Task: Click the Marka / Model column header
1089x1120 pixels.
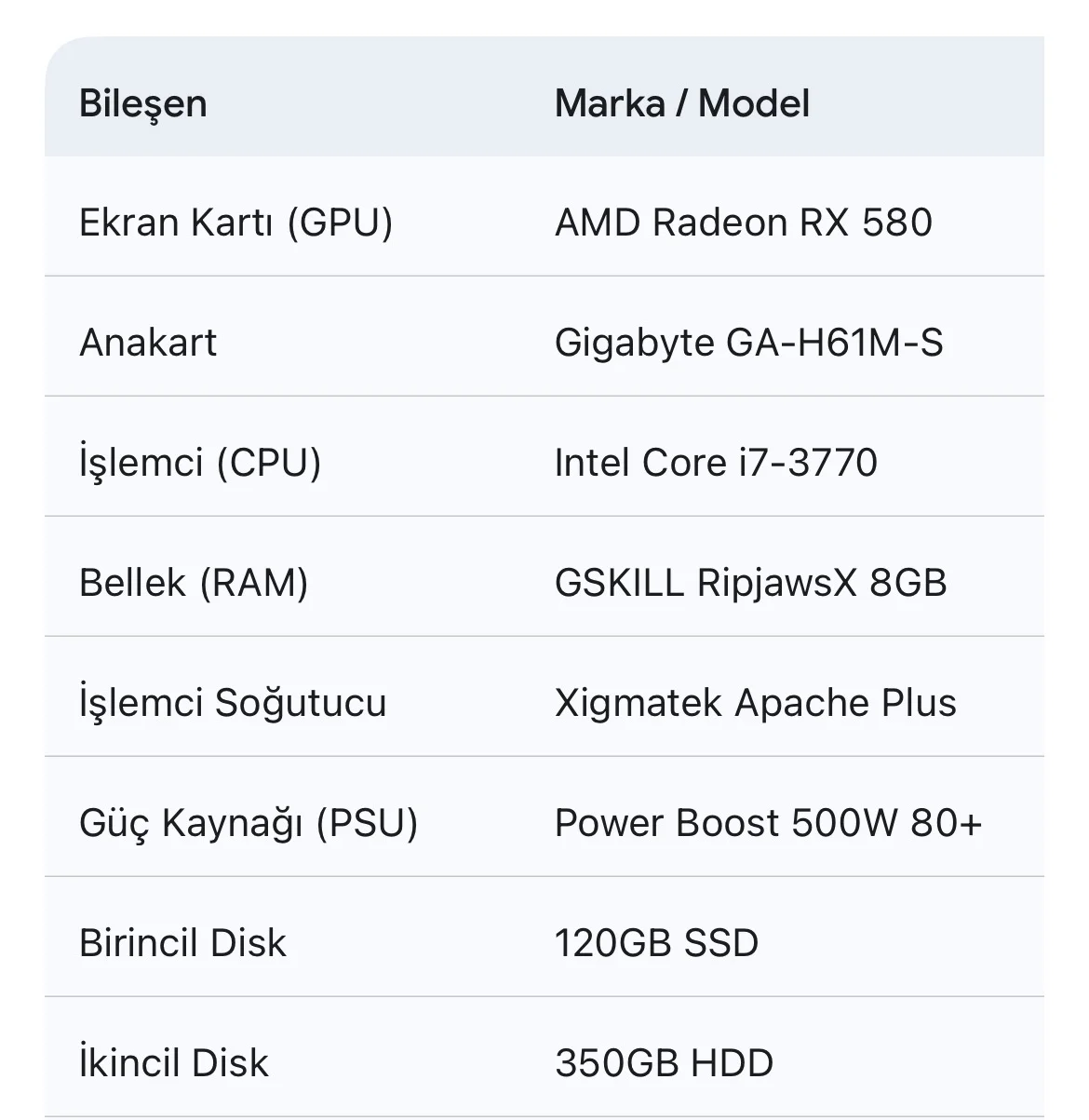Action: 681,103
